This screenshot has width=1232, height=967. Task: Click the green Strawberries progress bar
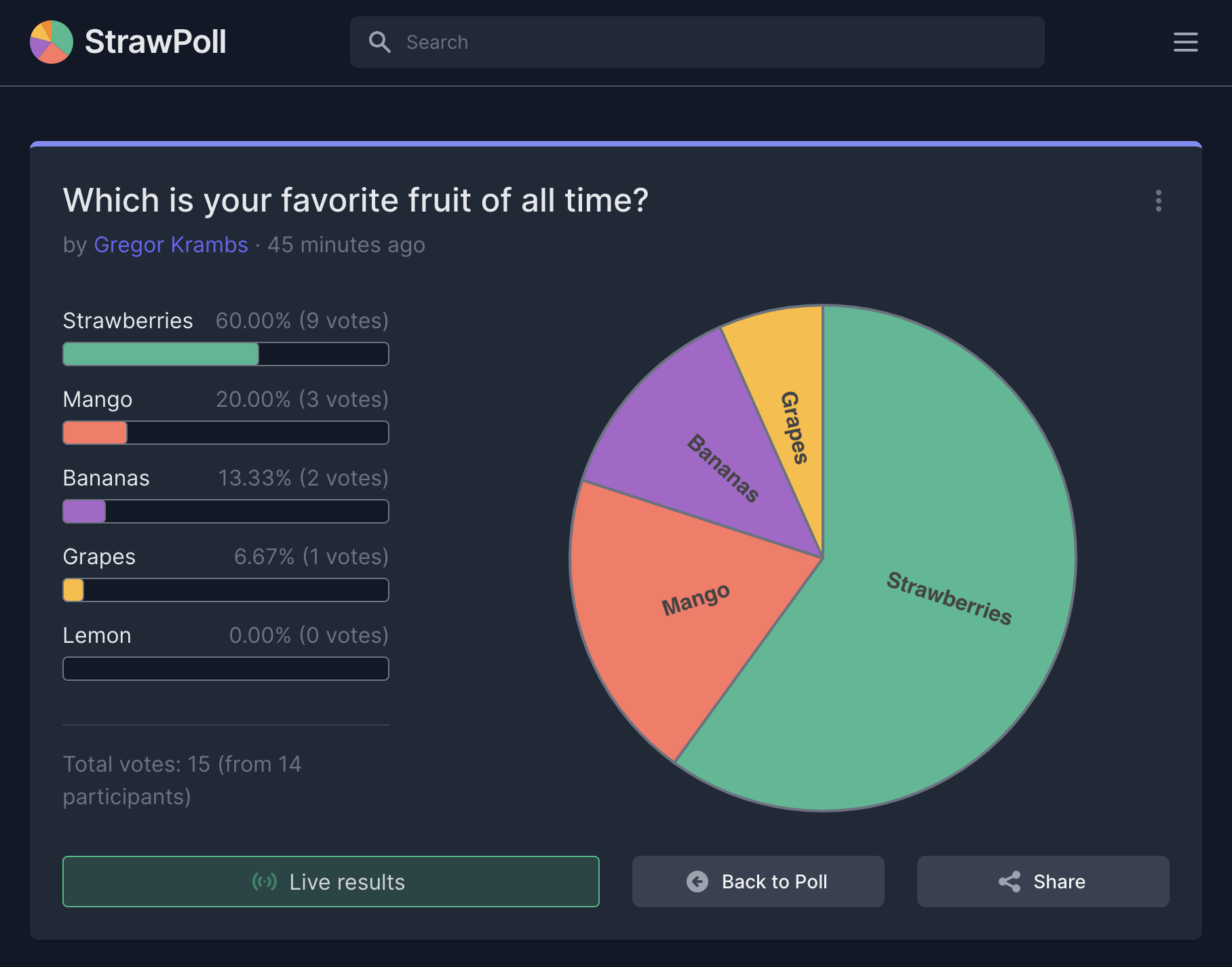[225, 354]
